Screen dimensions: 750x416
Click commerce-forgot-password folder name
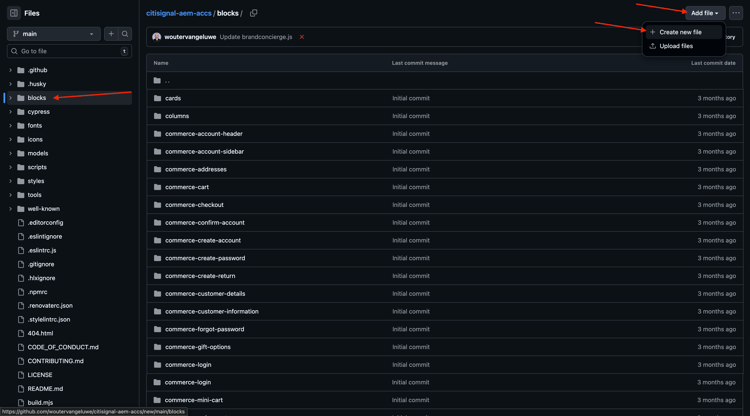(205, 329)
